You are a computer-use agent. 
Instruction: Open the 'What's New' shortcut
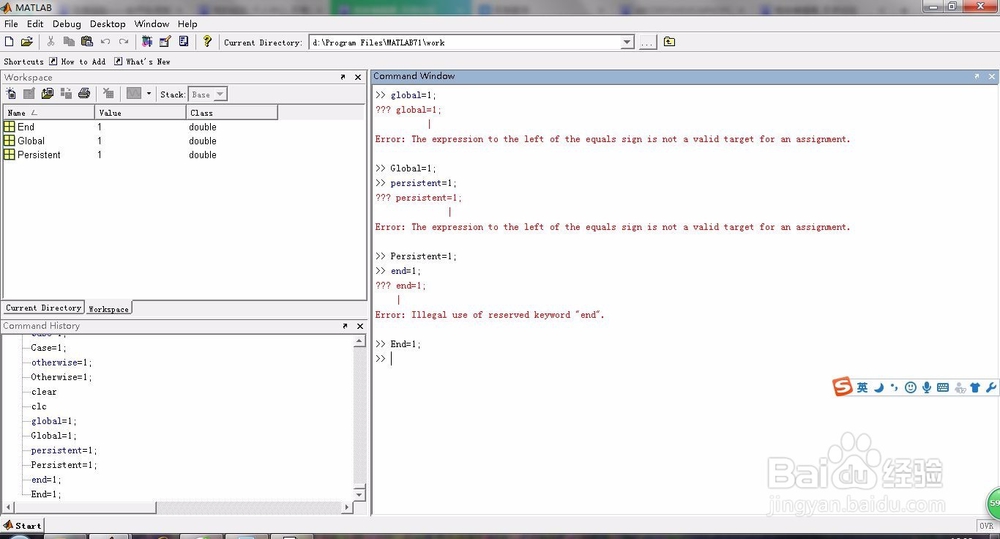(x=142, y=61)
